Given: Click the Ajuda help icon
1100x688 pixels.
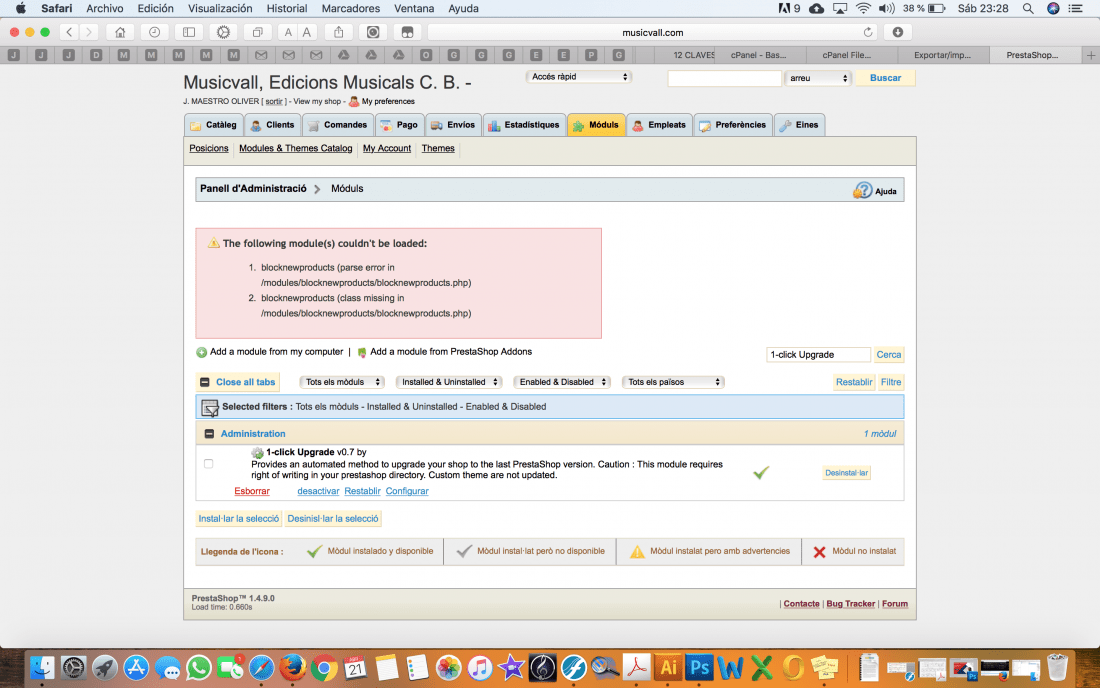Looking at the screenshot, I should tap(862, 190).
